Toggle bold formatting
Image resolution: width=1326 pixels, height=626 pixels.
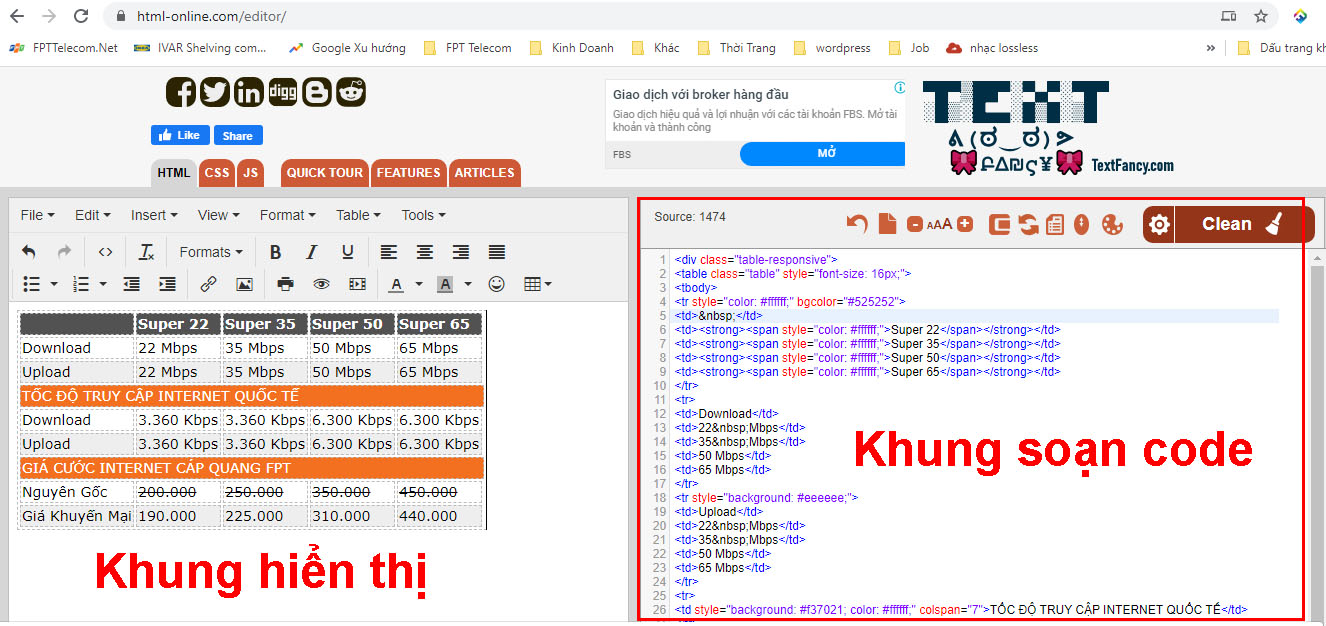pos(275,252)
